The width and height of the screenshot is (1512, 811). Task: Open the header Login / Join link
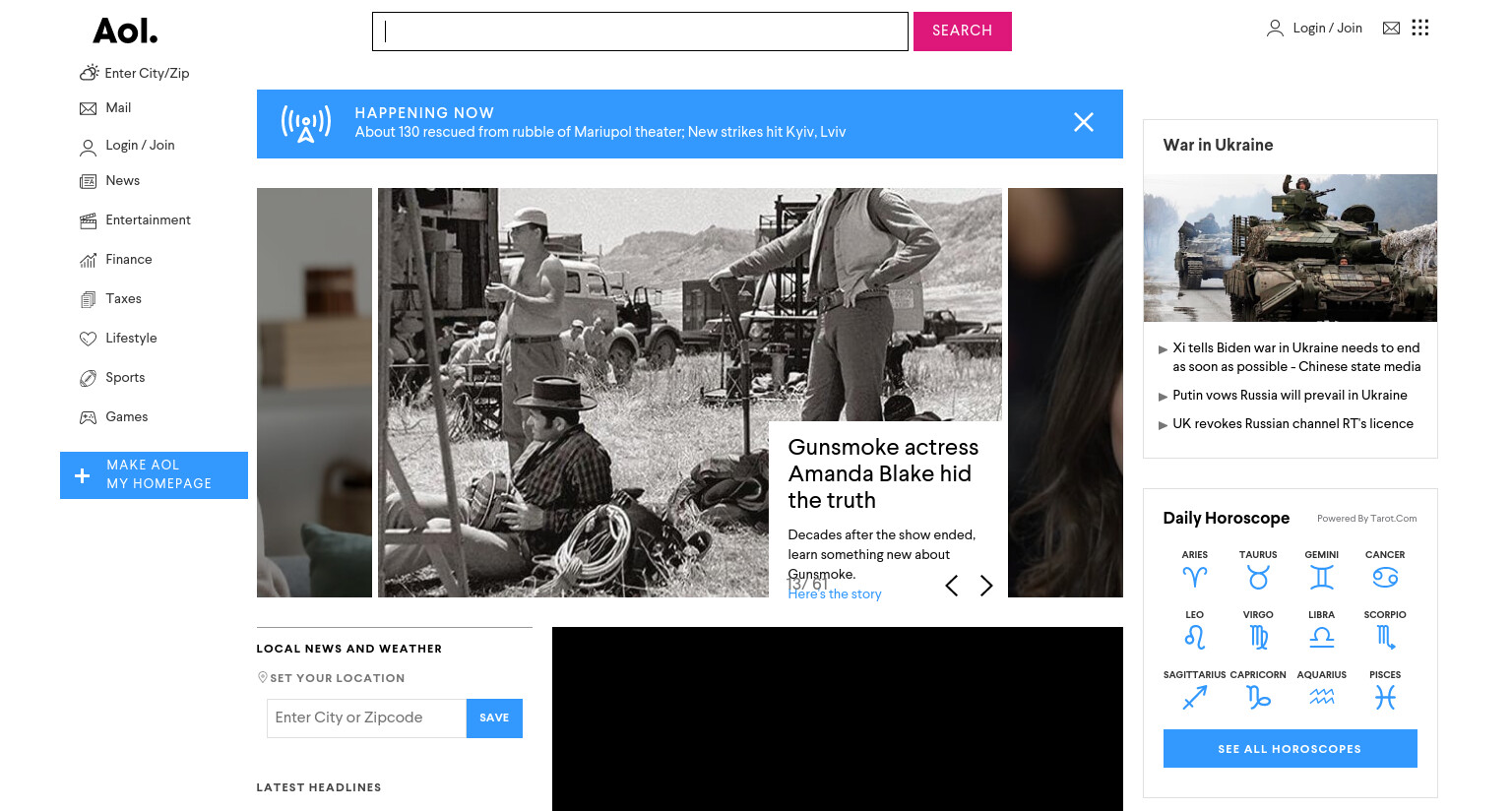[x=1327, y=29]
